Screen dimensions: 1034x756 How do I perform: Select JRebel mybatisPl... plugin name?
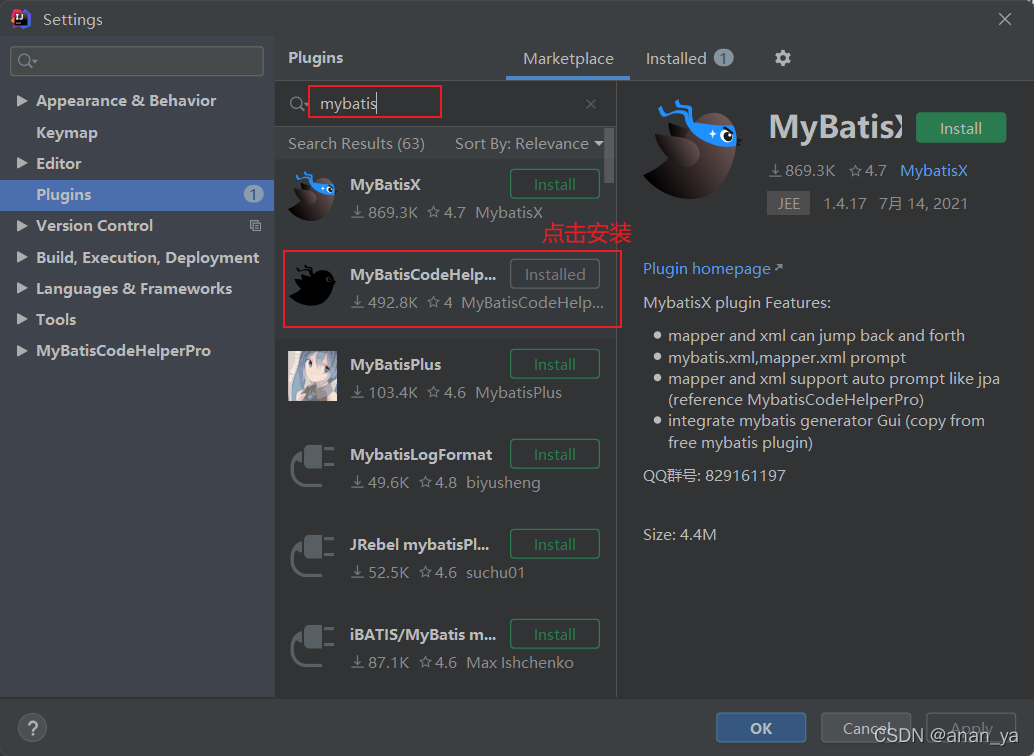[419, 544]
